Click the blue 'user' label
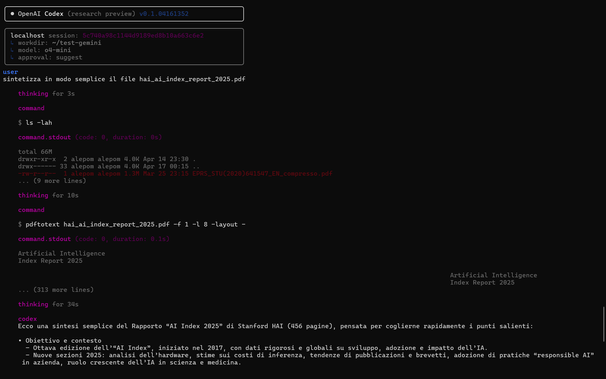The width and height of the screenshot is (606, 379). point(10,72)
